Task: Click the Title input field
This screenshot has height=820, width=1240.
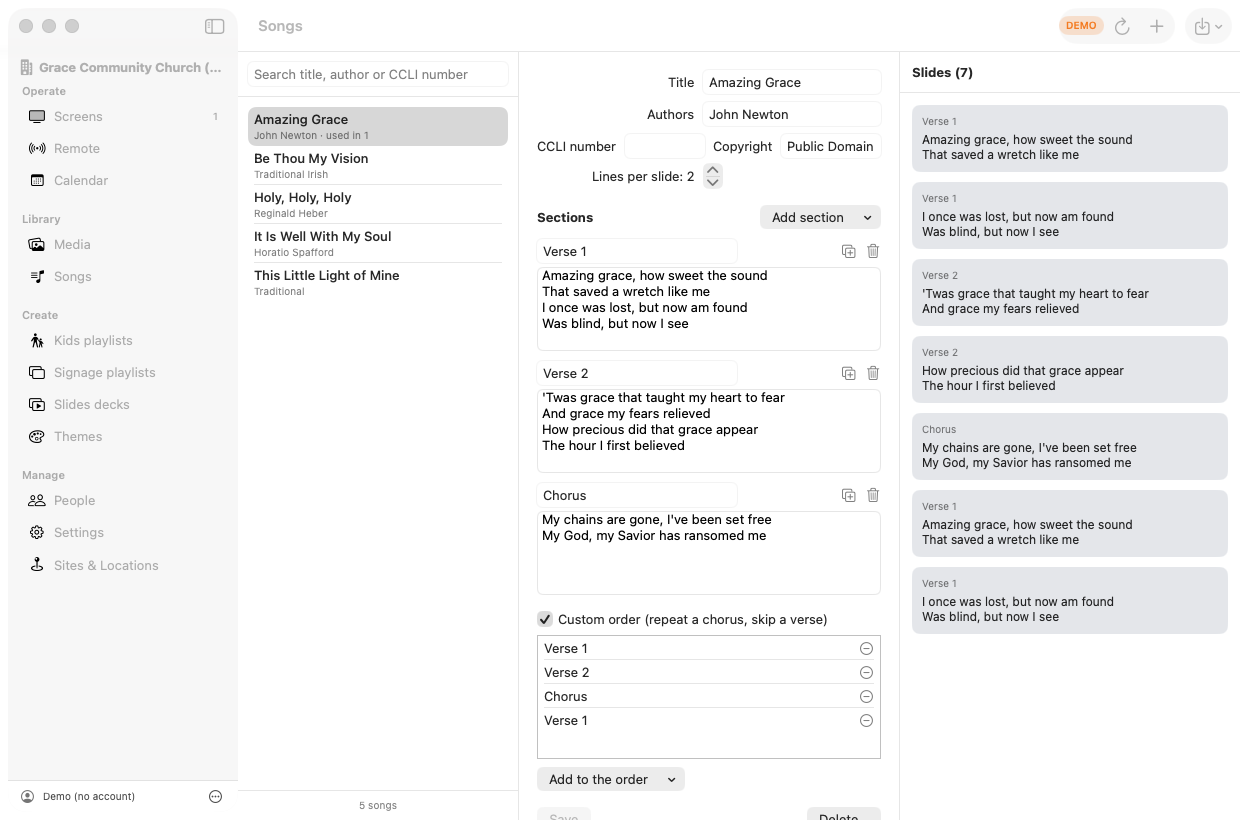Action: (791, 82)
